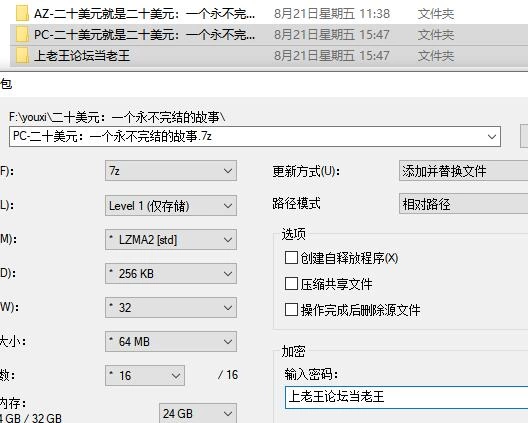This screenshot has height=423, width=528.
Task: Open the CPU threads 16 dropdown
Action: pyautogui.click(x=145, y=375)
